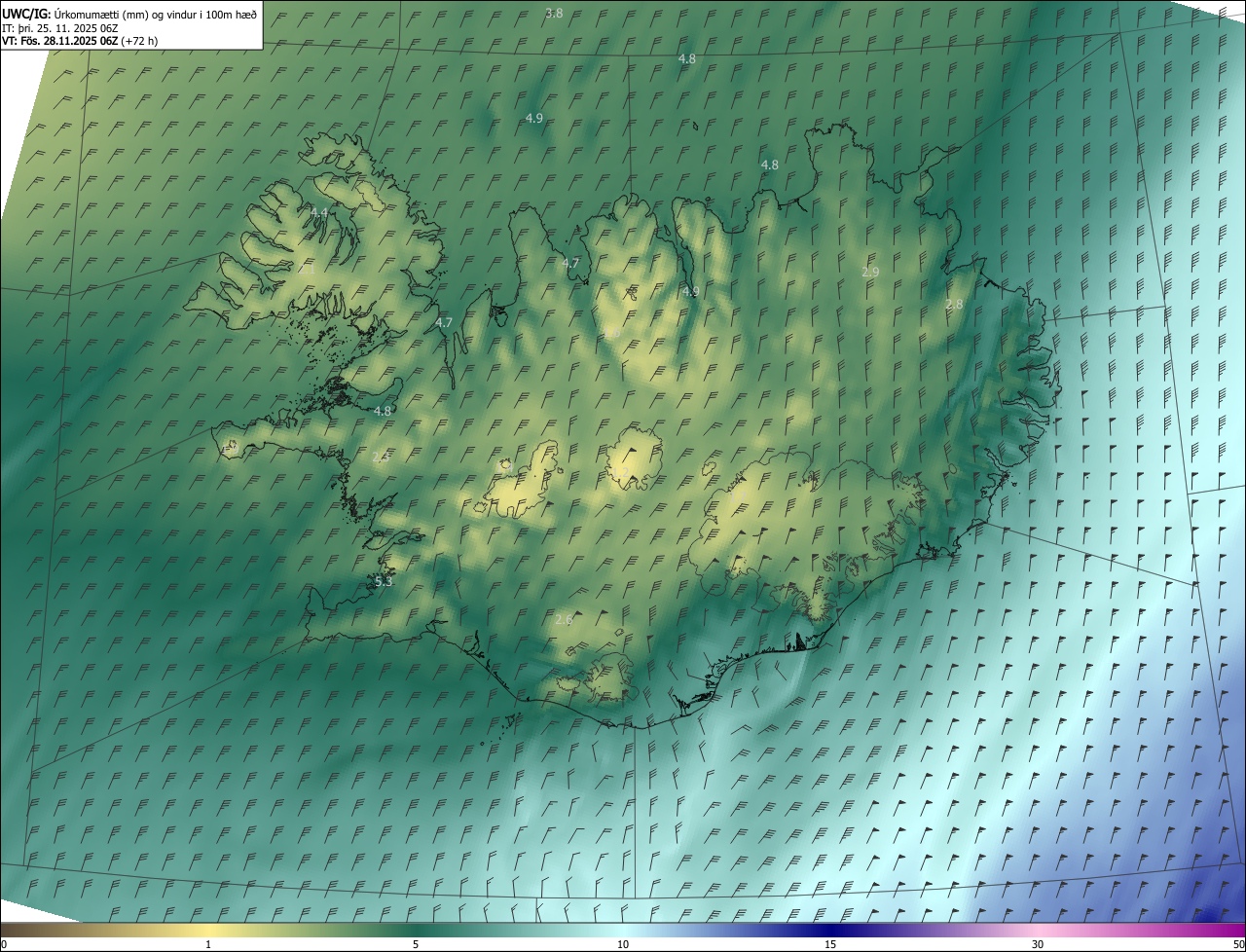
Task: Click the '2.8' value label on the map
Action: coord(954,305)
